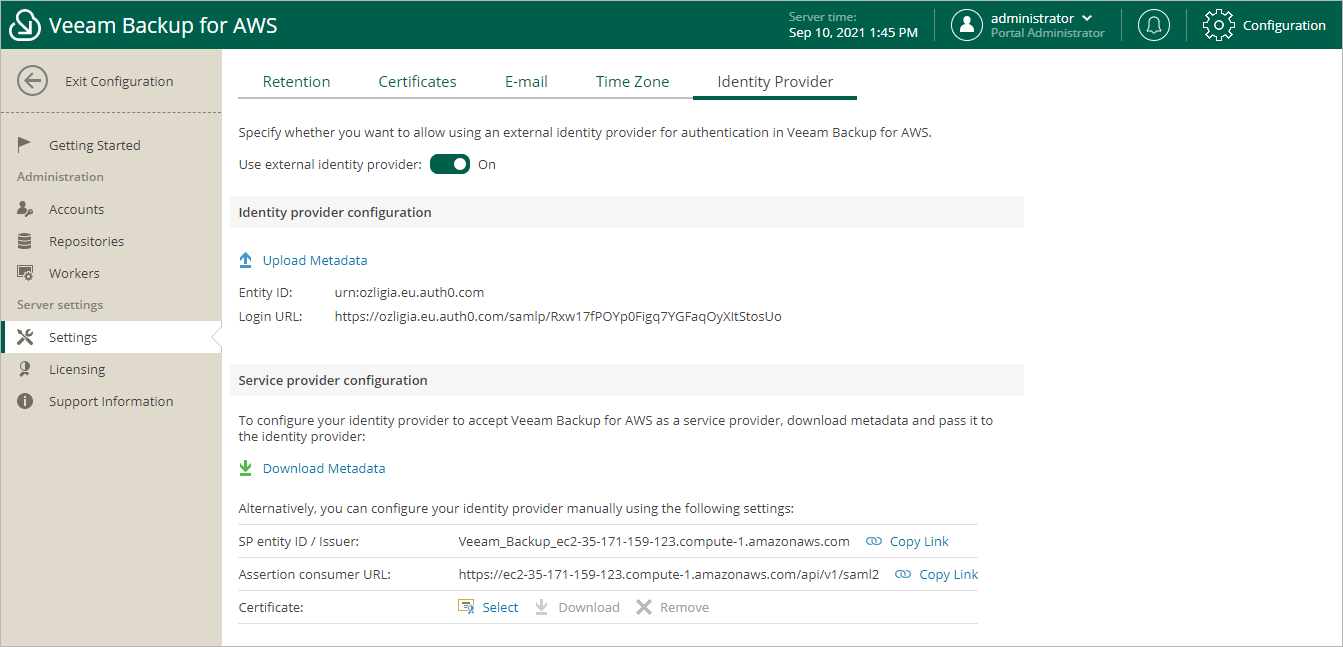Click chain icon beside SP entity ID

pyautogui.click(x=874, y=541)
